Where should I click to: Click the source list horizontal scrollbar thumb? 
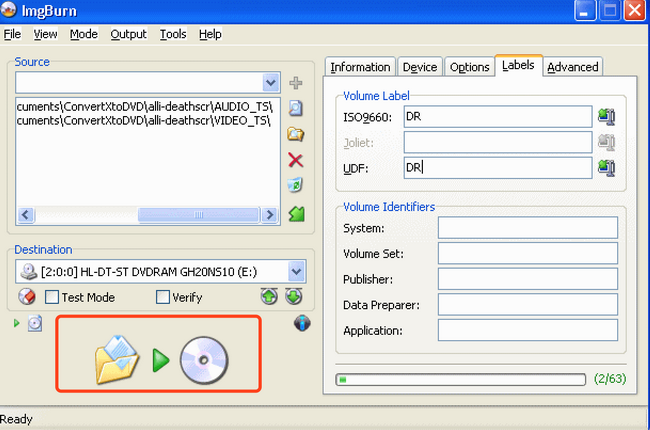[199, 215]
